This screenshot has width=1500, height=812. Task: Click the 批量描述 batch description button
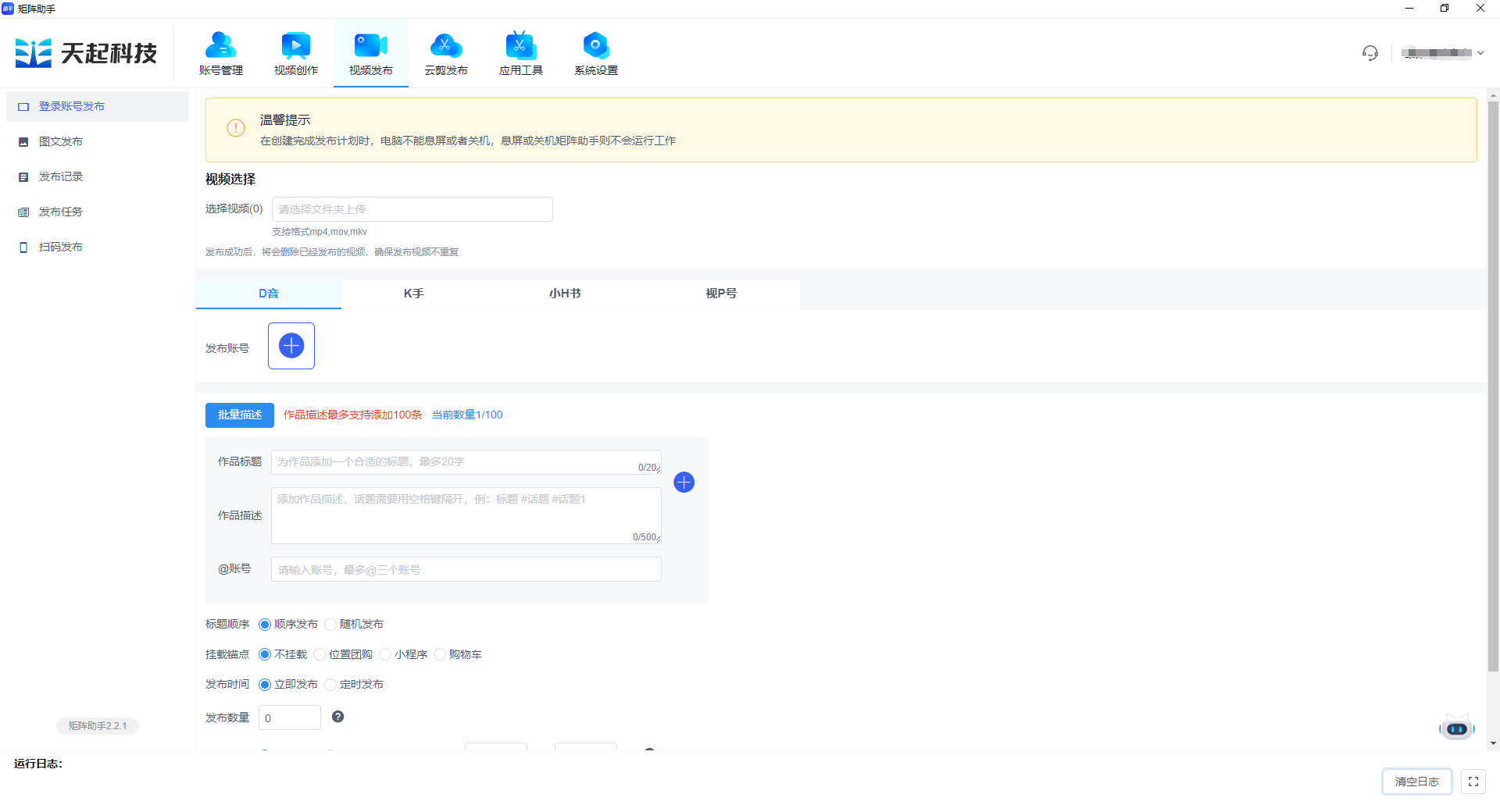click(240, 415)
